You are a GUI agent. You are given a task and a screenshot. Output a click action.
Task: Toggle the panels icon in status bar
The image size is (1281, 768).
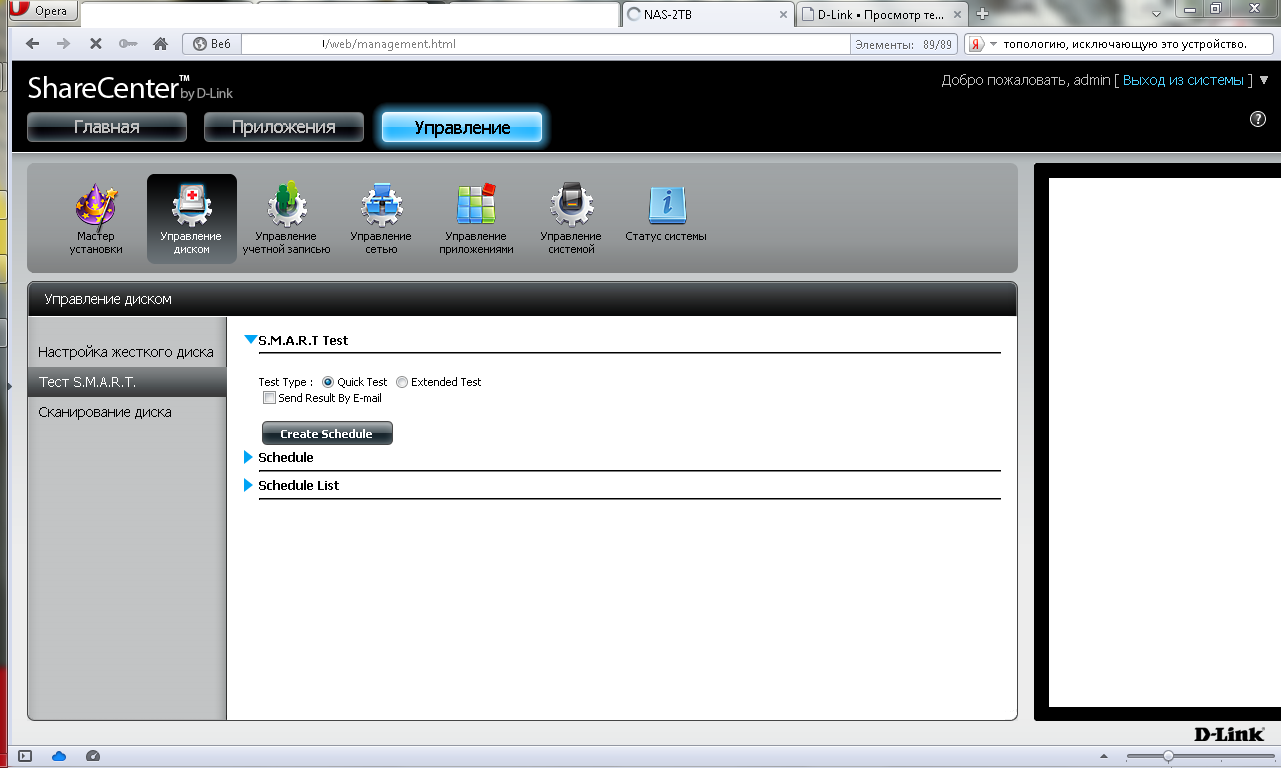click(26, 756)
